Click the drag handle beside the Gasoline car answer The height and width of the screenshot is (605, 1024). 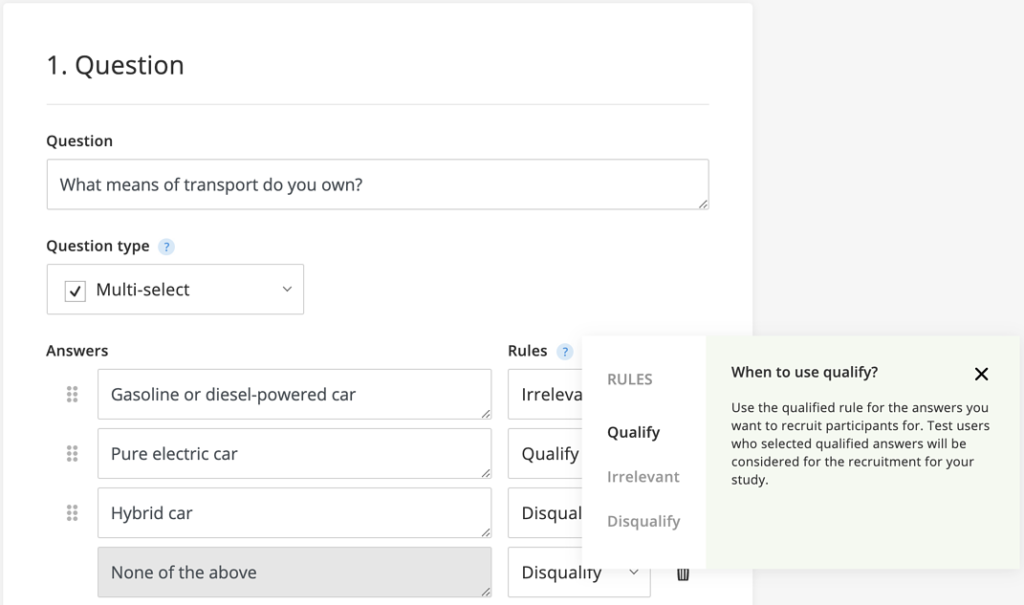coord(71,394)
